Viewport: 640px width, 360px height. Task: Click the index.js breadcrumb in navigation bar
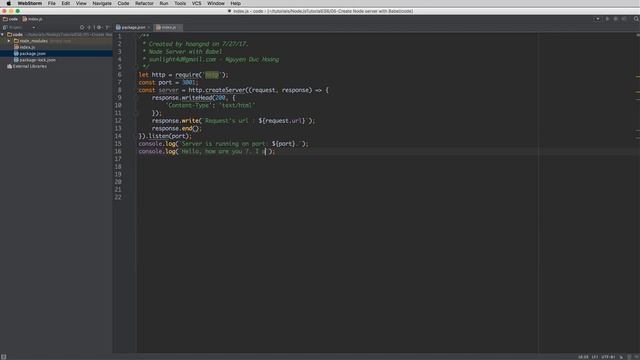32,19
